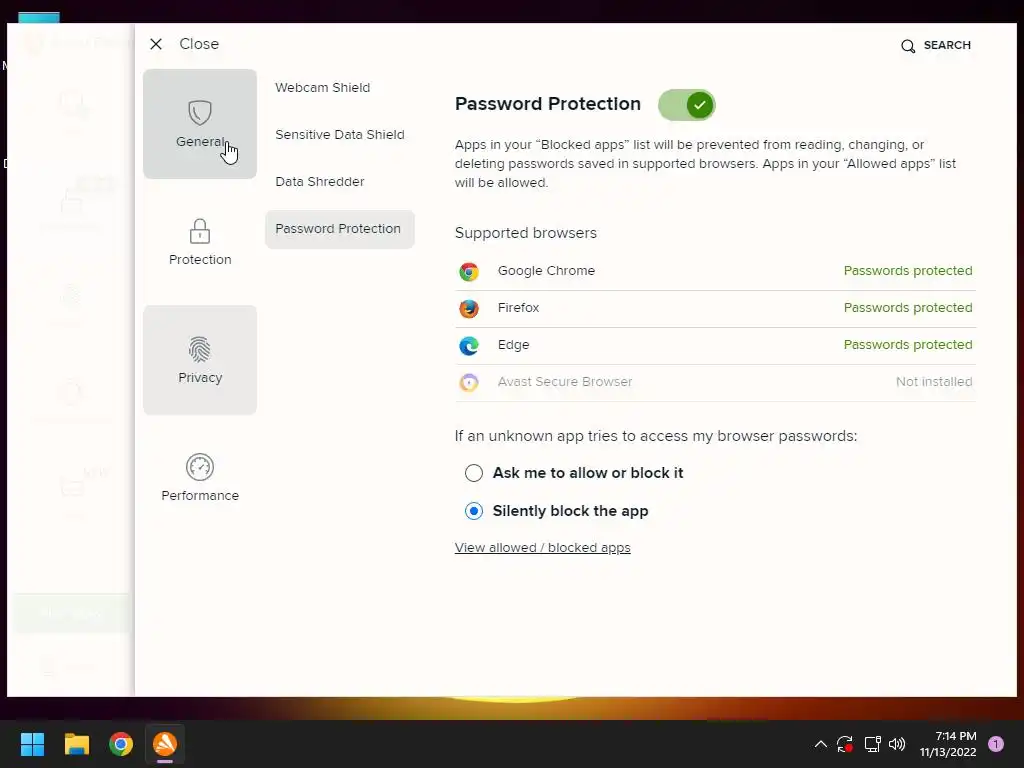1024x768 pixels.
Task: Click the Google Chrome browser icon in list
Action: coord(469,272)
